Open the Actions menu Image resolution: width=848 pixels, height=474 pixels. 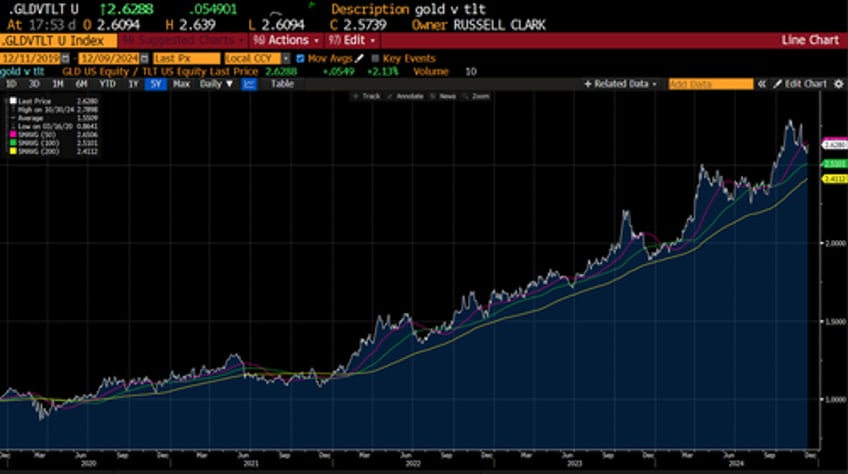coord(287,41)
